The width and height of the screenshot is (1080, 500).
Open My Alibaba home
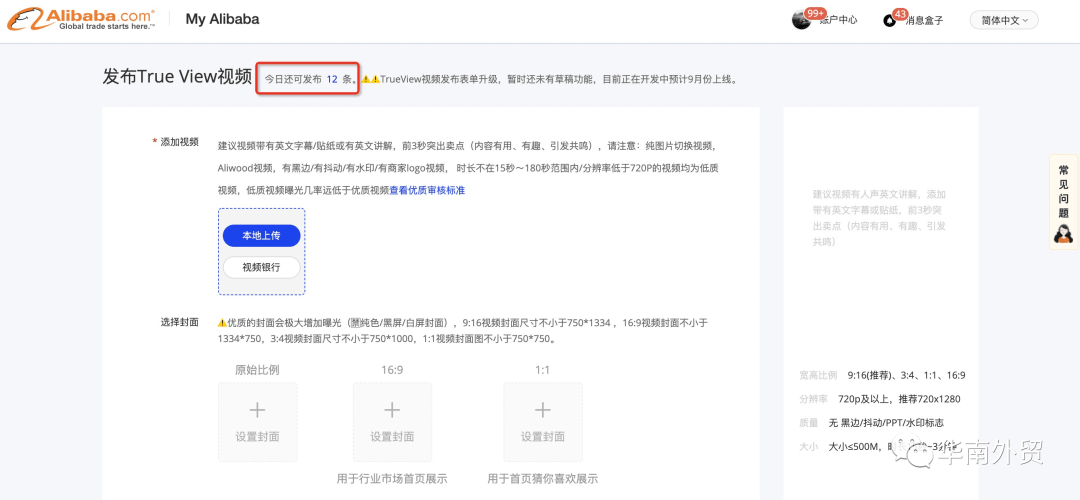[222, 19]
